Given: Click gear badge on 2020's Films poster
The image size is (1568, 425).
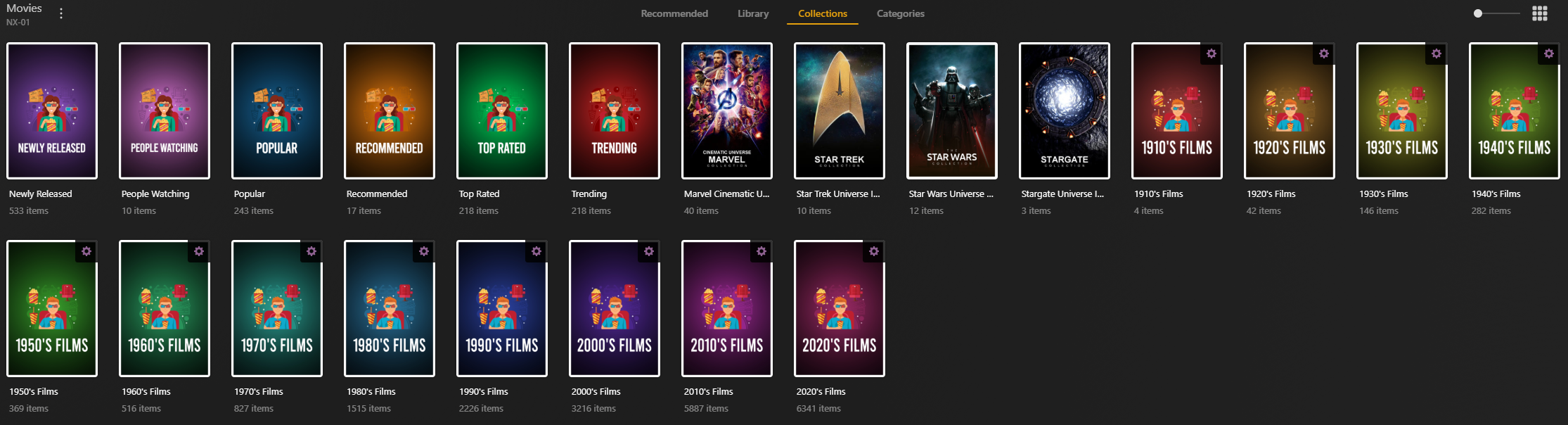Looking at the screenshot, I should pos(873,252).
